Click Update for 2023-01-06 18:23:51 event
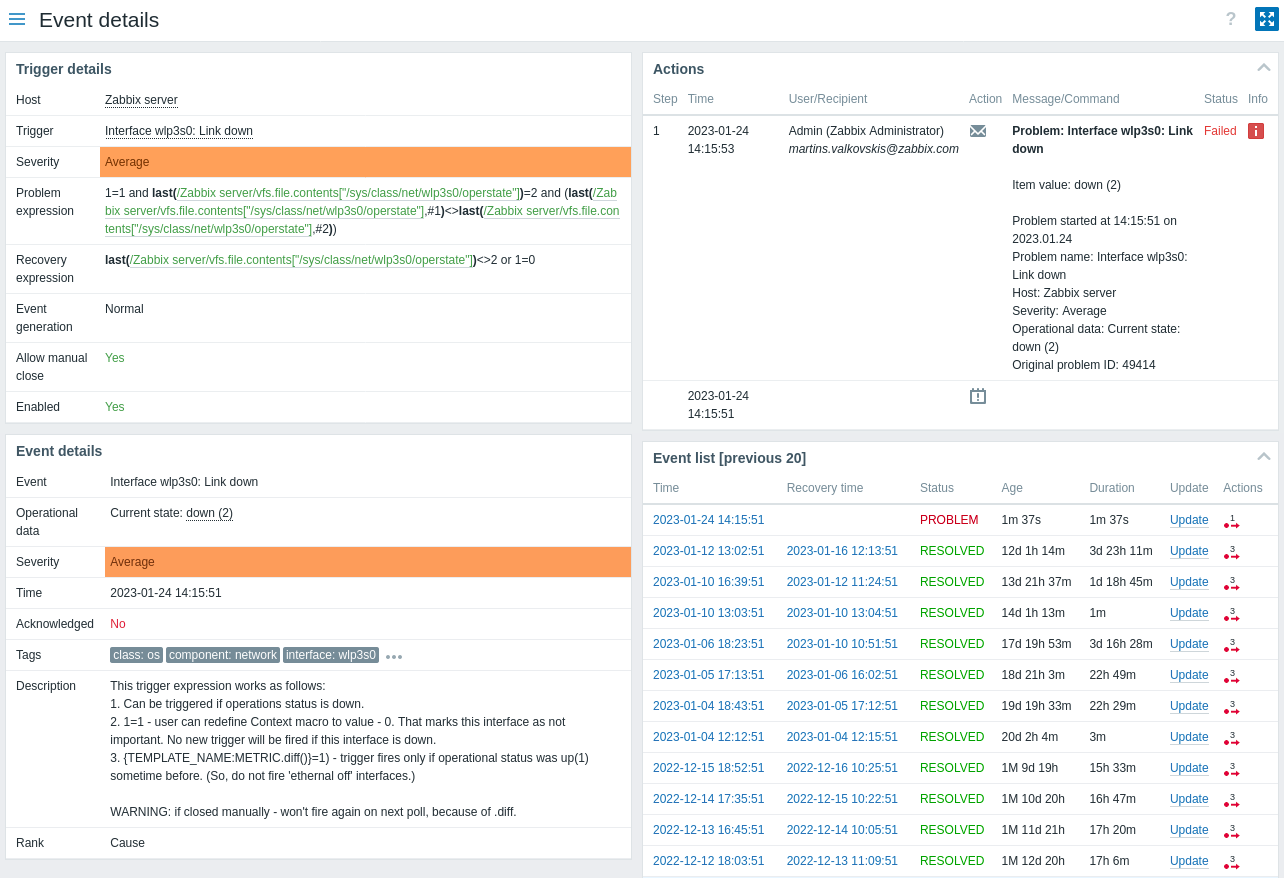Image resolution: width=1284 pixels, height=878 pixels. coord(1189,644)
